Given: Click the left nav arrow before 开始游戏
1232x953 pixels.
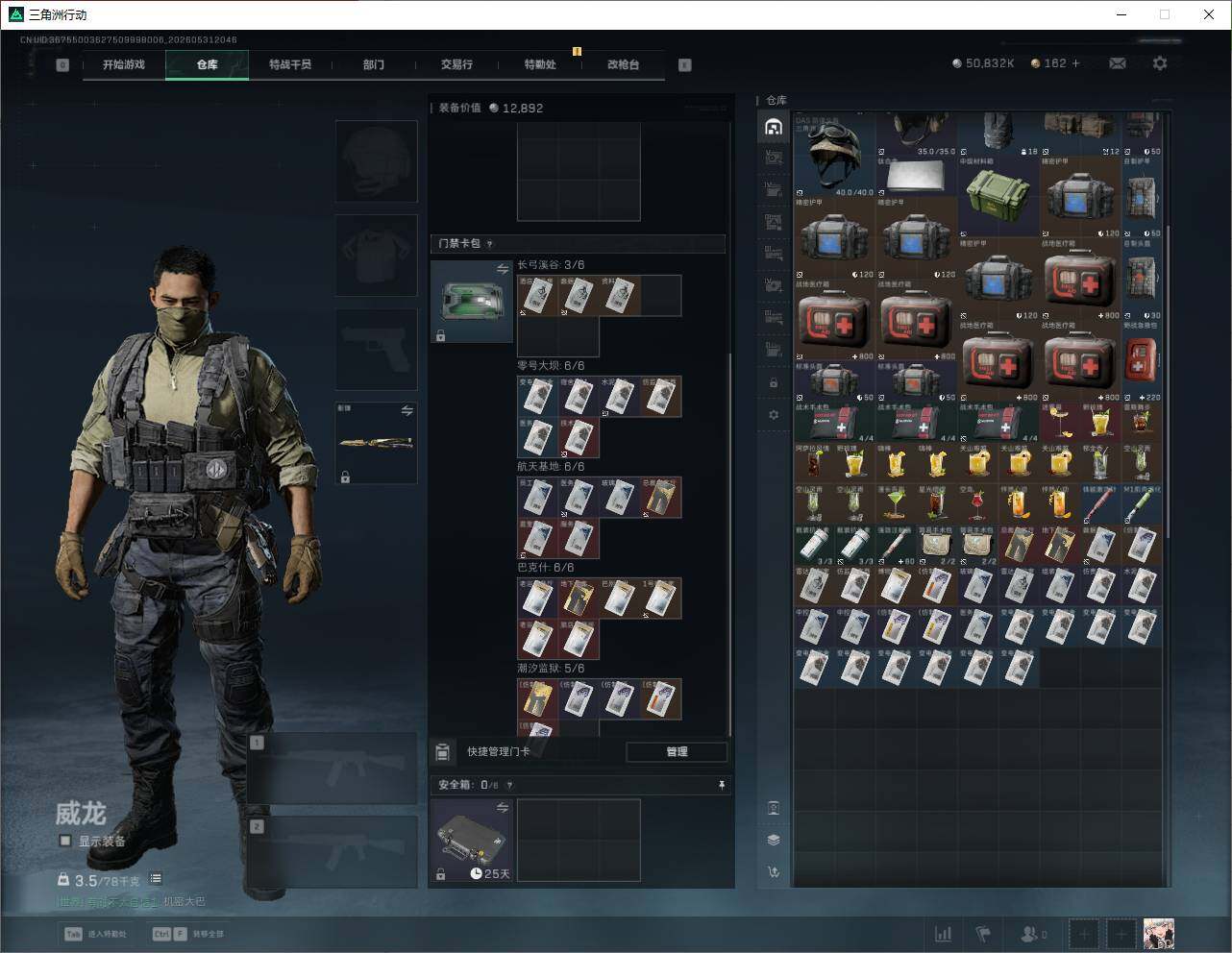Looking at the screenshot, I should click(x=62, y=64).
